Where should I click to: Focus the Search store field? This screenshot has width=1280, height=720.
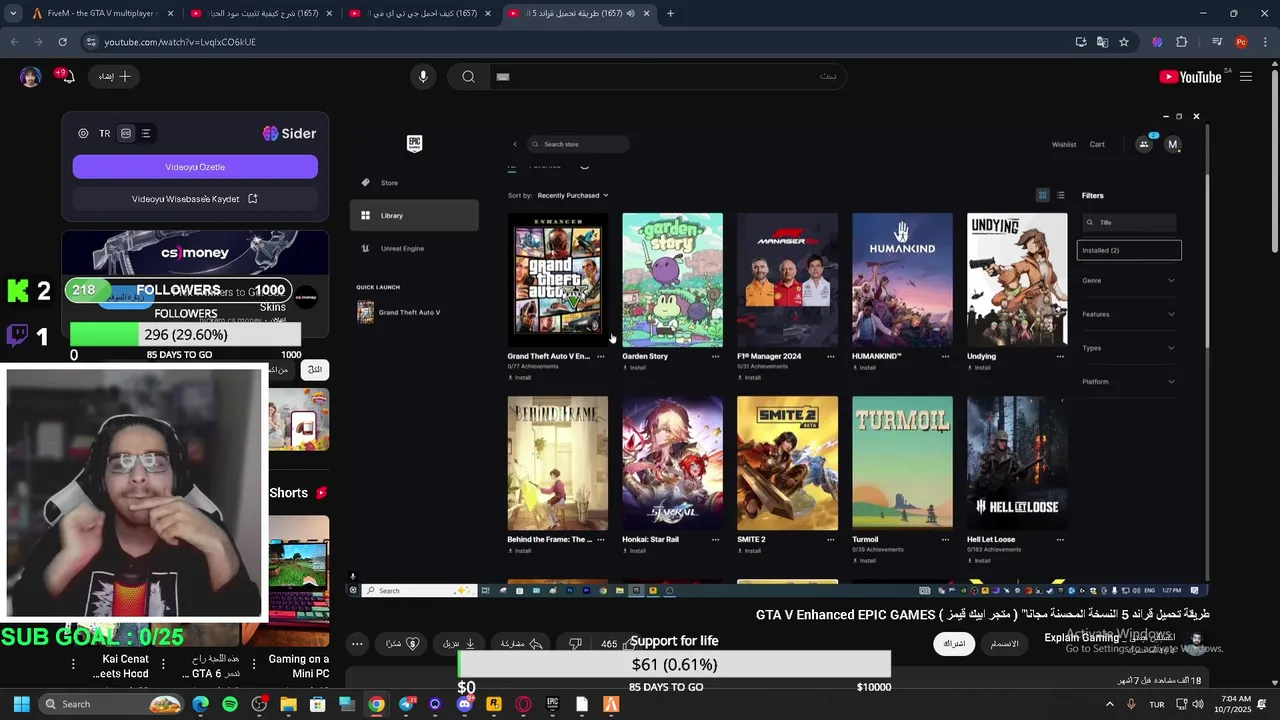(579, 144)
